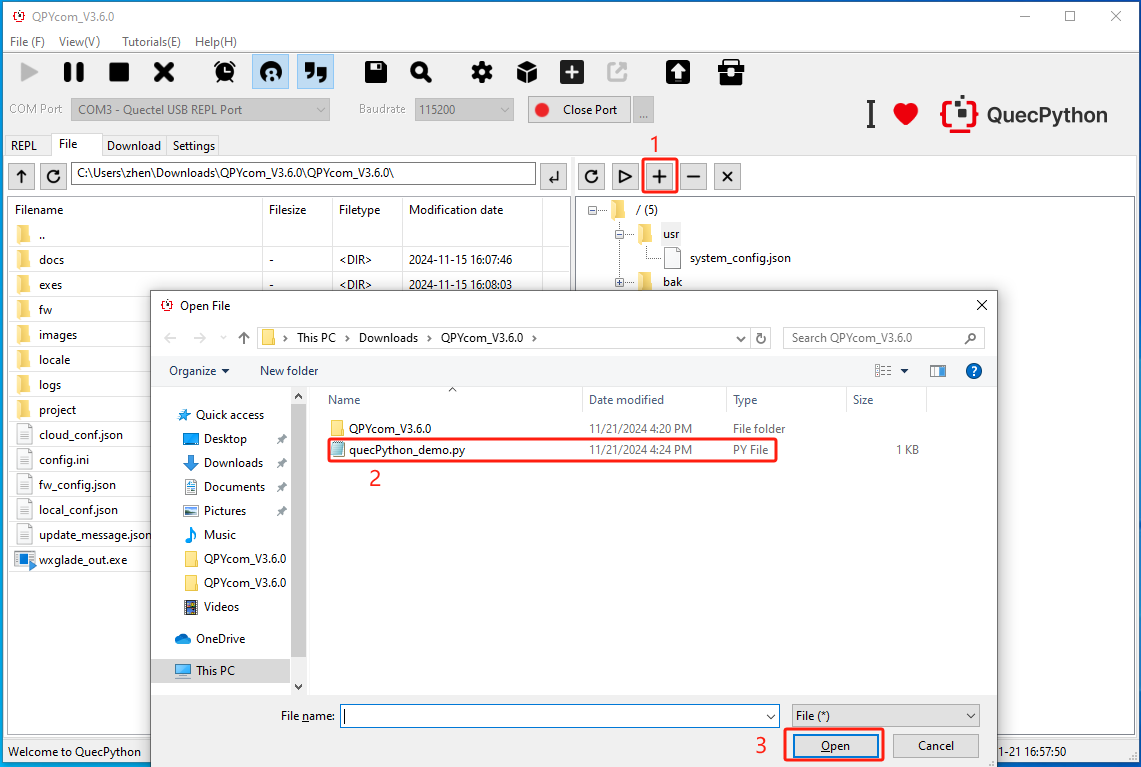The width and height of the screenshot is (1141, 767).
Task: Click Open button in the dialog
Action: pos(835,746)
